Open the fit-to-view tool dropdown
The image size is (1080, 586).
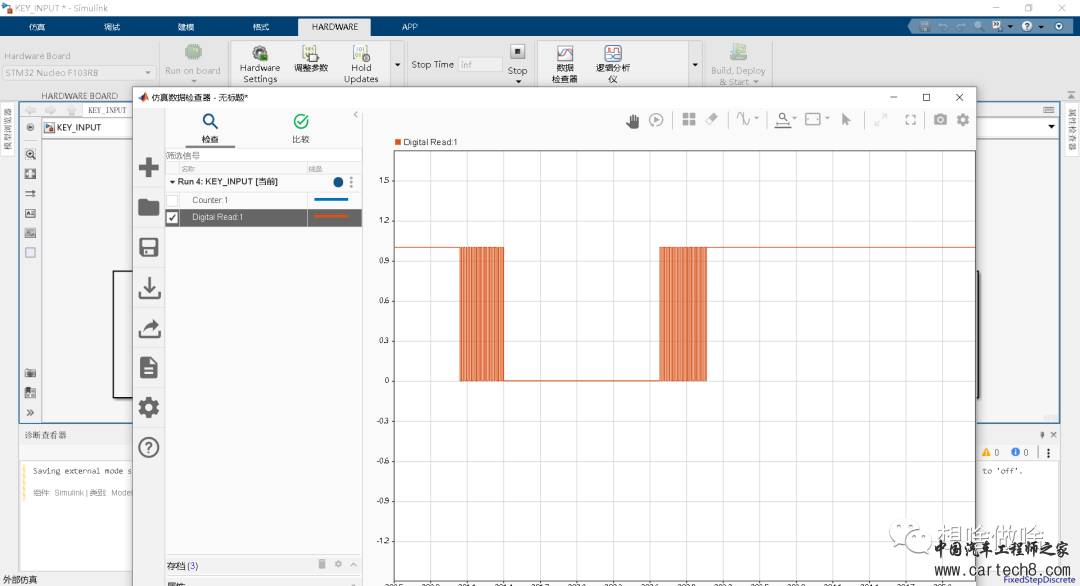(x=818, y=119)
